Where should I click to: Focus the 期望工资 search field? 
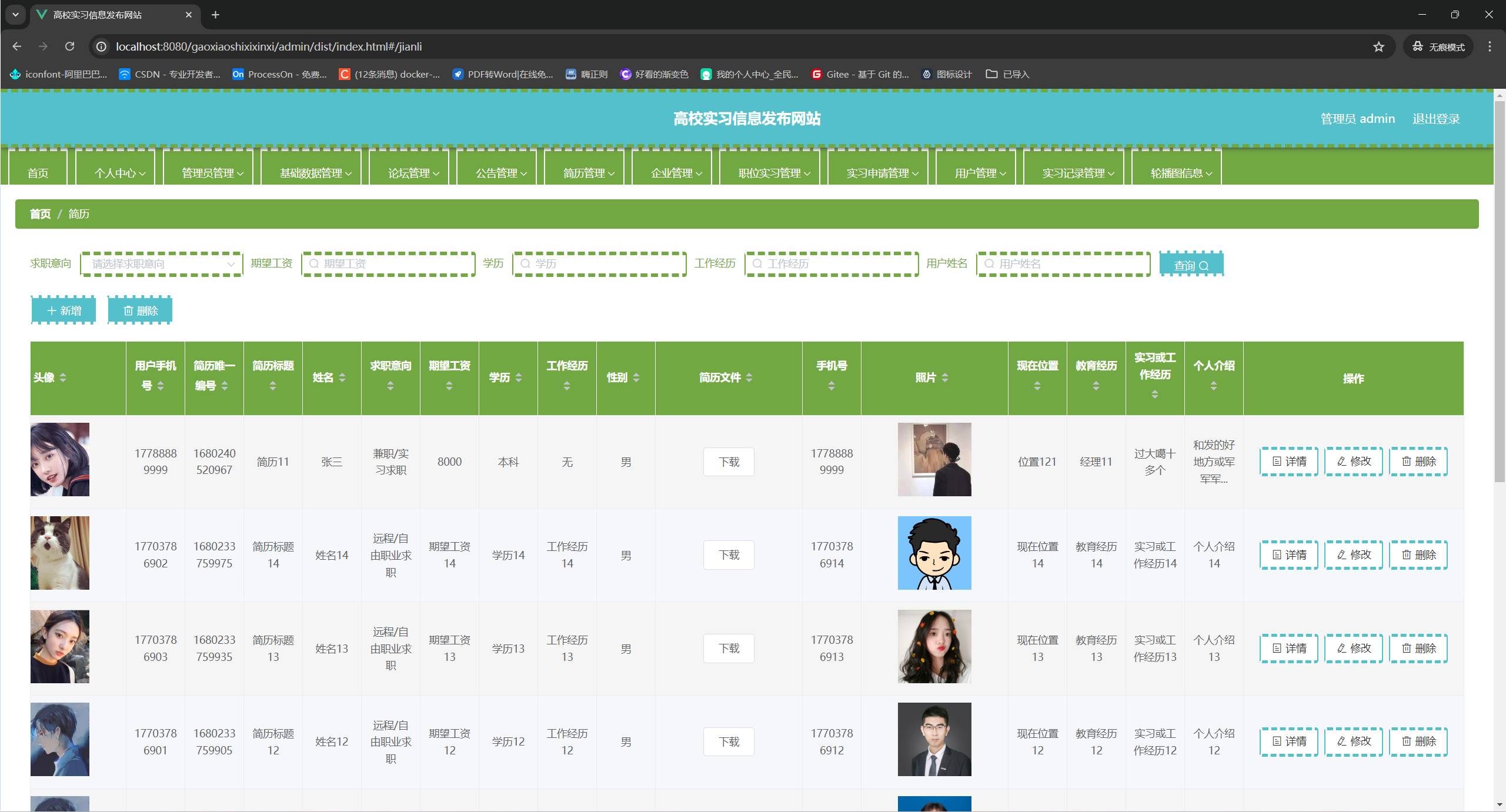point(388,264)
